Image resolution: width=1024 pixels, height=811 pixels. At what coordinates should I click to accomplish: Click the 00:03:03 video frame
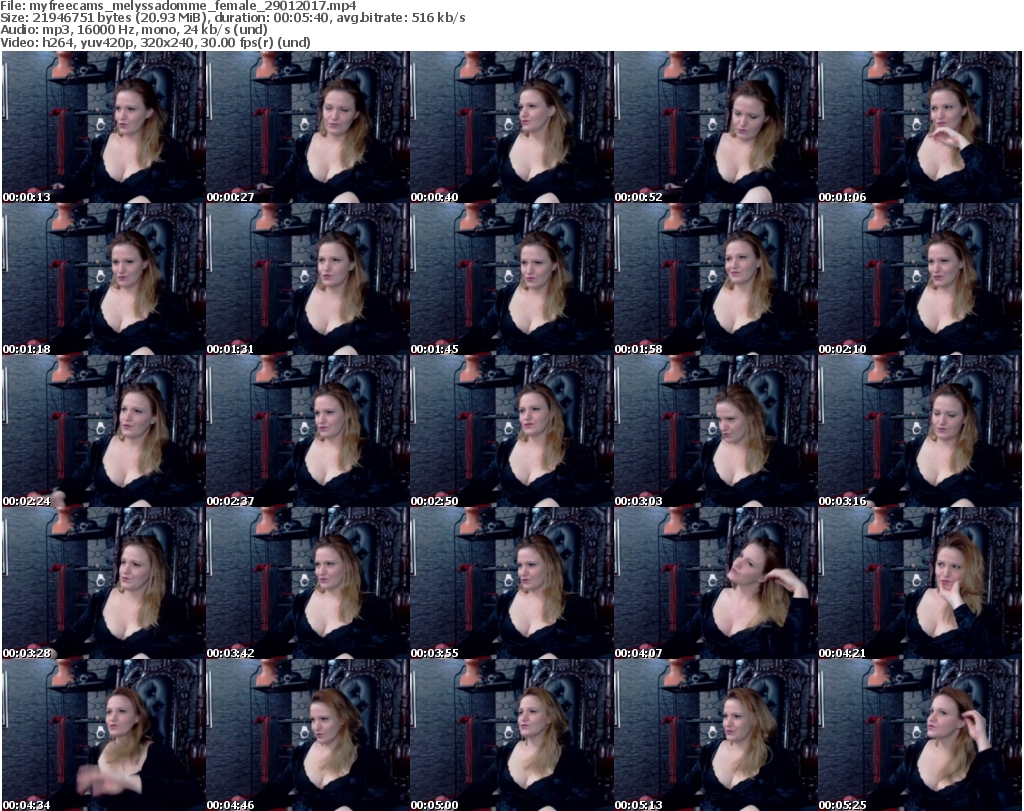715,432
